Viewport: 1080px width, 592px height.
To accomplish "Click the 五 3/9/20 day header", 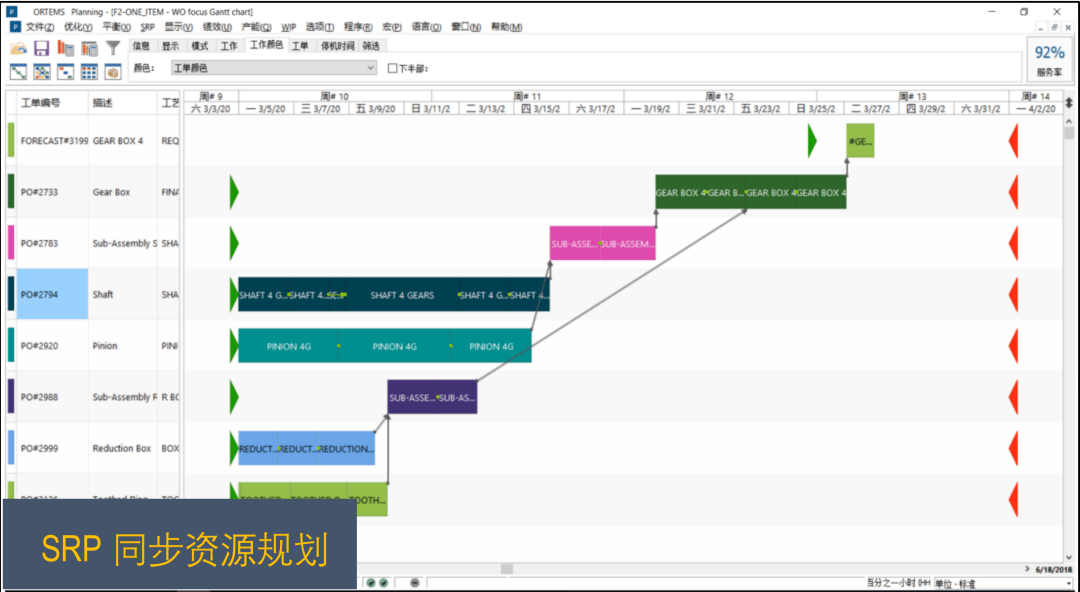I will (375, 109).
